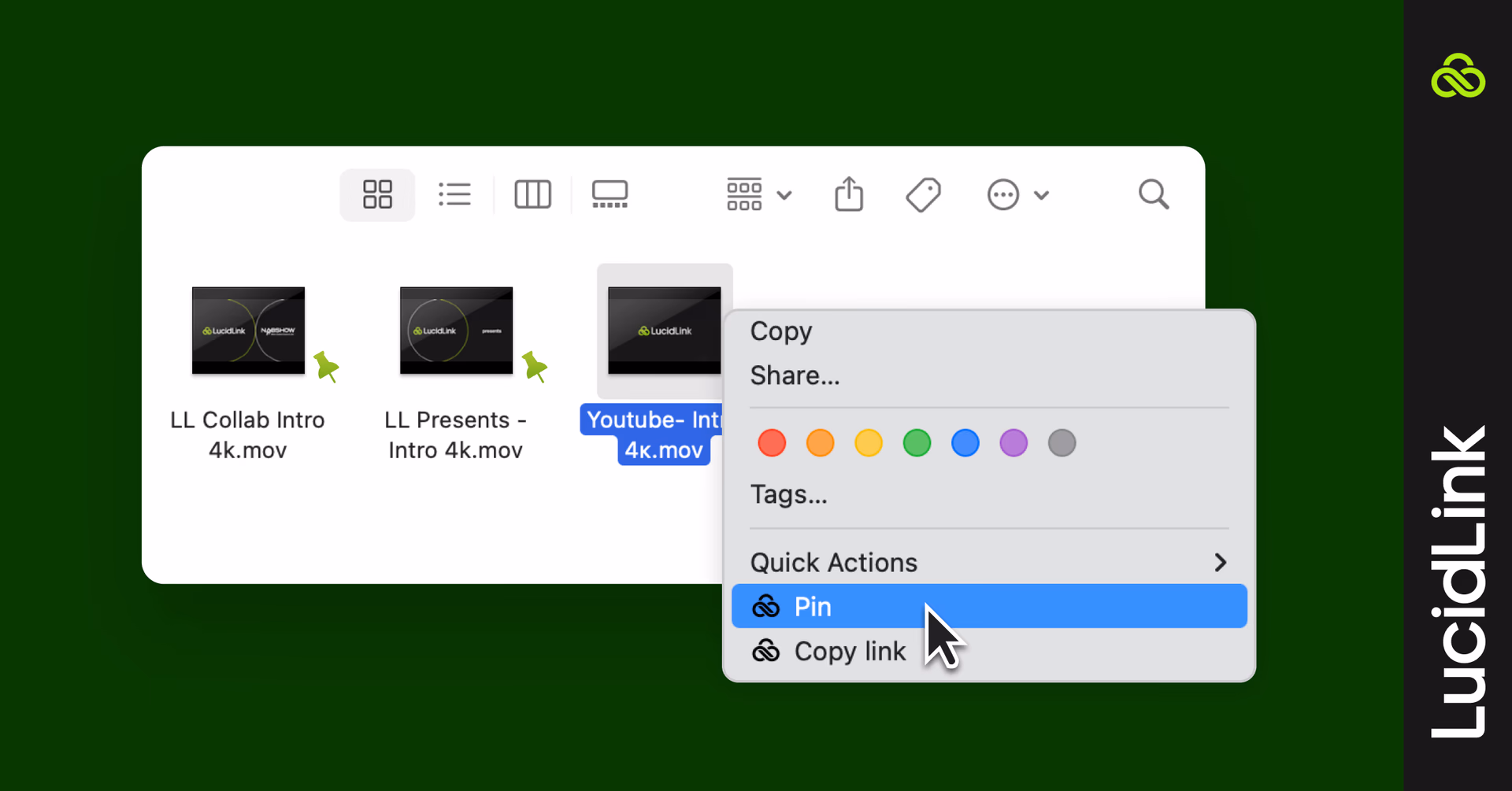Open the search icon
The width and height of the screenshot is (1512, 791).
[x=1152, y=194]
